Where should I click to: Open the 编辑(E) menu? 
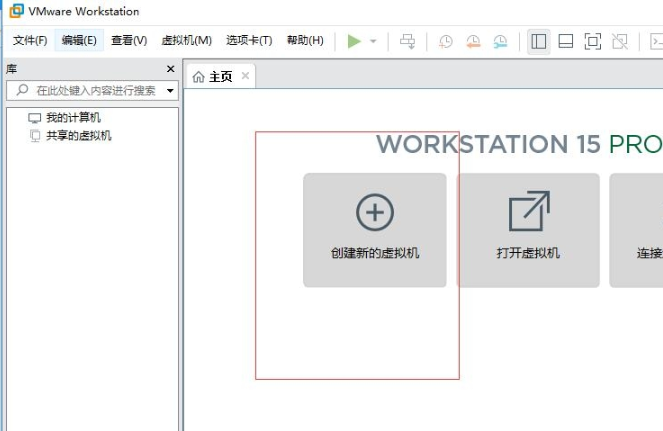tap(79, 41)
